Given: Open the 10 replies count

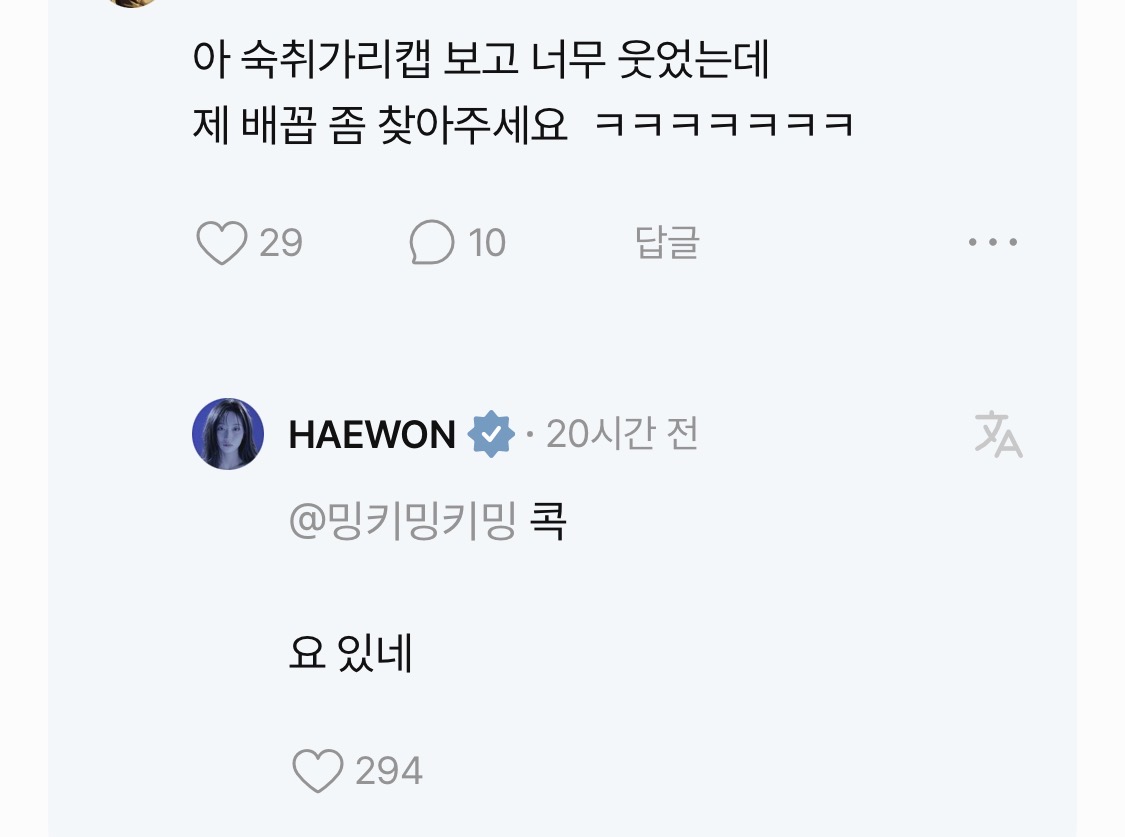Looking at the screenshot, I should coord(487,242).
